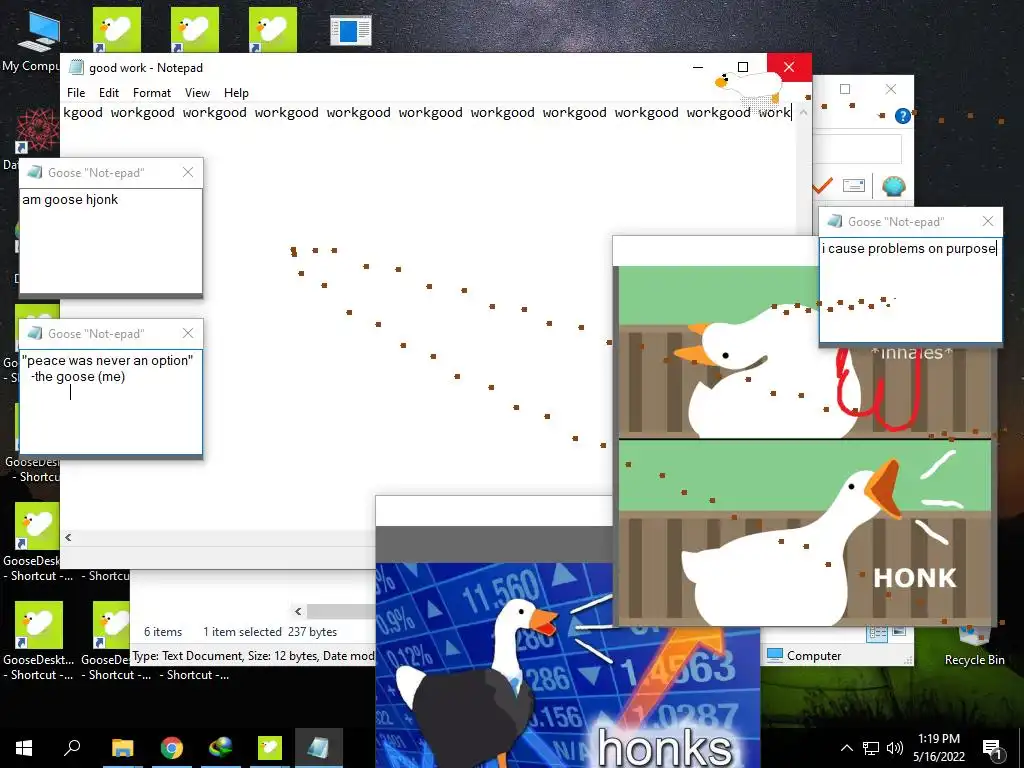Open the globe download manager taskbar icon
Viewport: 1024px width, 768px height.
pyautogui.click(x=221, y=748)
